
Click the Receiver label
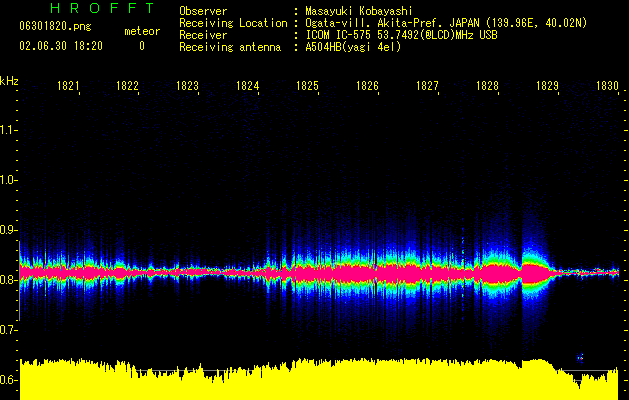pos(203,35)
